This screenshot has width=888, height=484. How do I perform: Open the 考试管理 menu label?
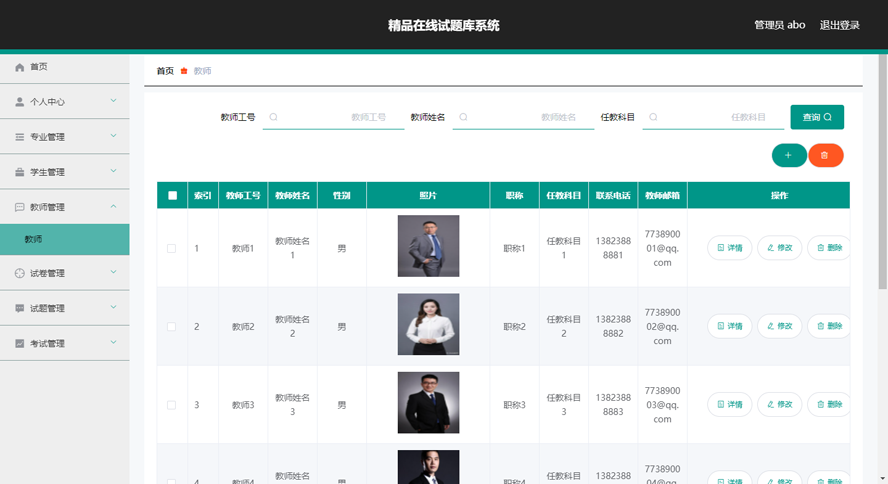pyautogui.click(x=47, y=344)
